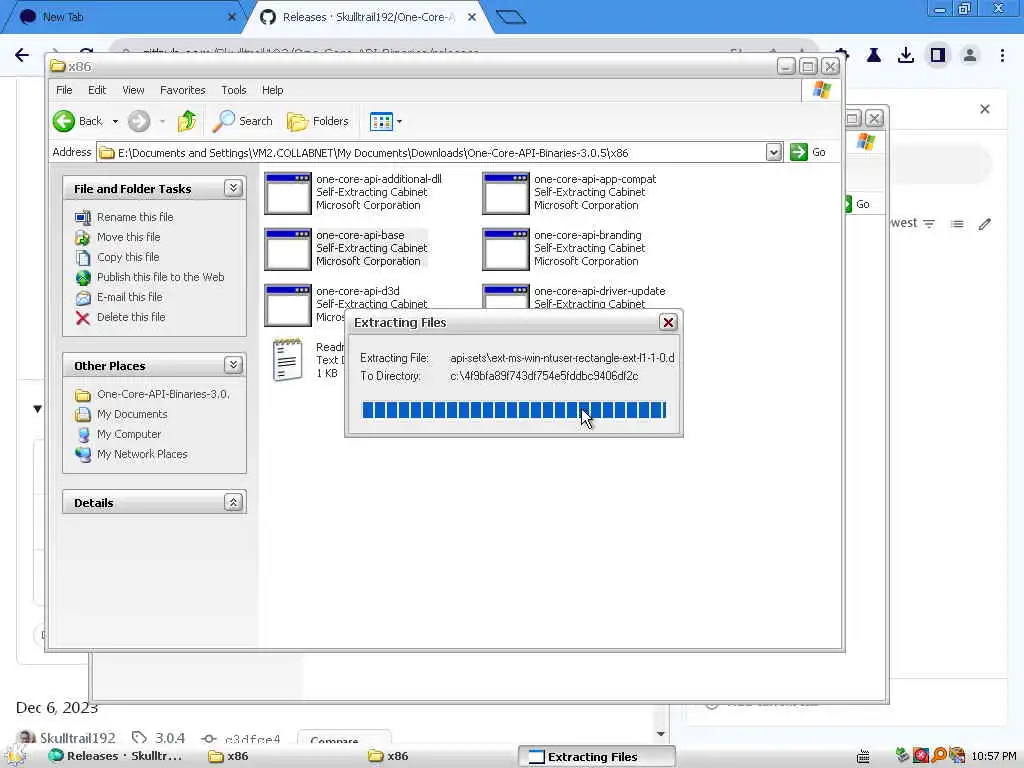
Task: Open a new browser tab
Action: [x=511, y=17]
